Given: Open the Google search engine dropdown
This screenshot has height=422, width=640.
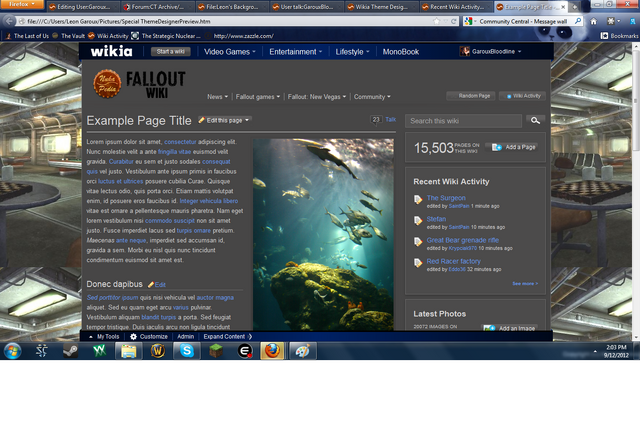Looking at the screenshot, I should tap(470, 21).
